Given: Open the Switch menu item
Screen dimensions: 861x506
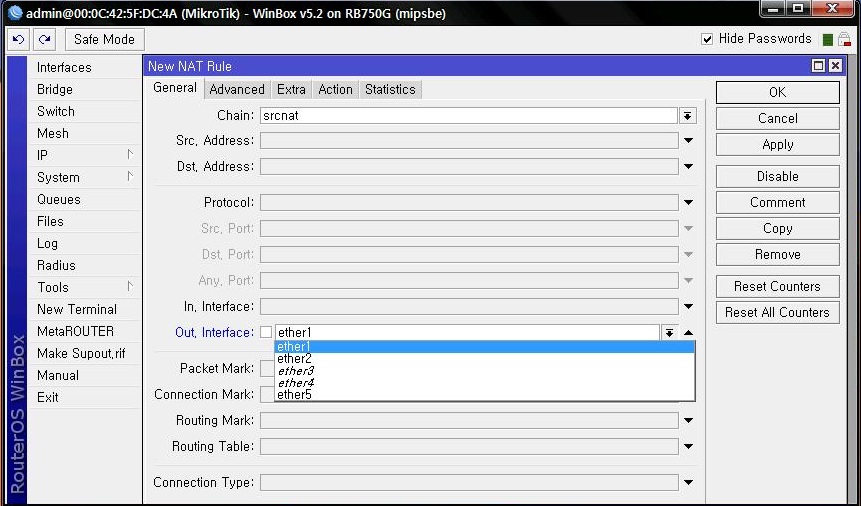Looking at the screenshot, I should click(85, 112).
